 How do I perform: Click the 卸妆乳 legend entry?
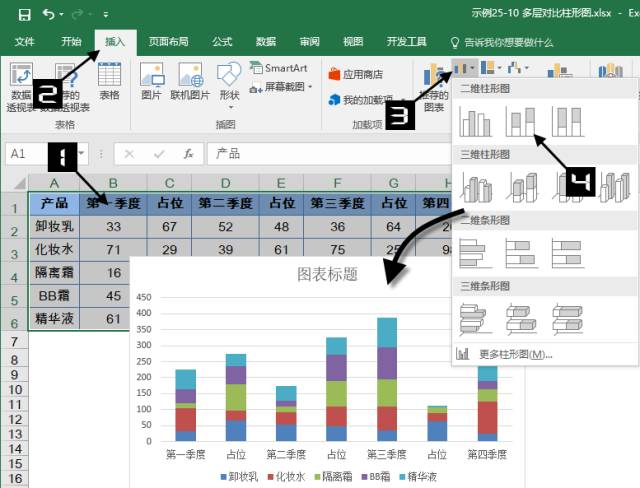pyautogui.click(x=239, y=477)
